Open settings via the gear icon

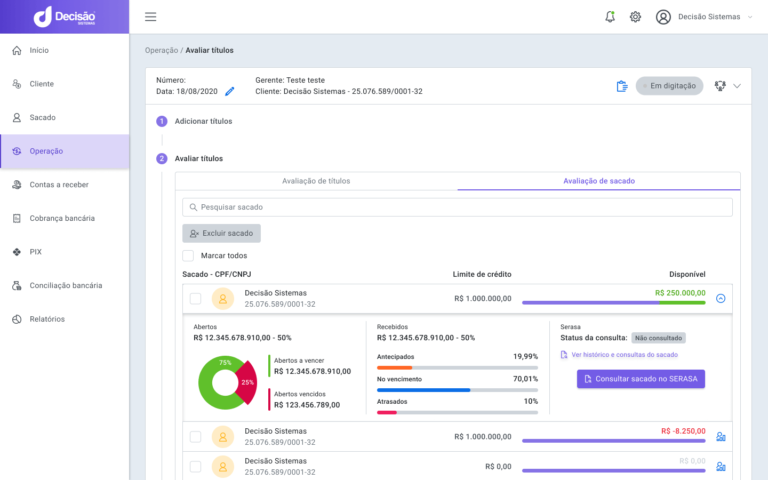pos(635,17)
